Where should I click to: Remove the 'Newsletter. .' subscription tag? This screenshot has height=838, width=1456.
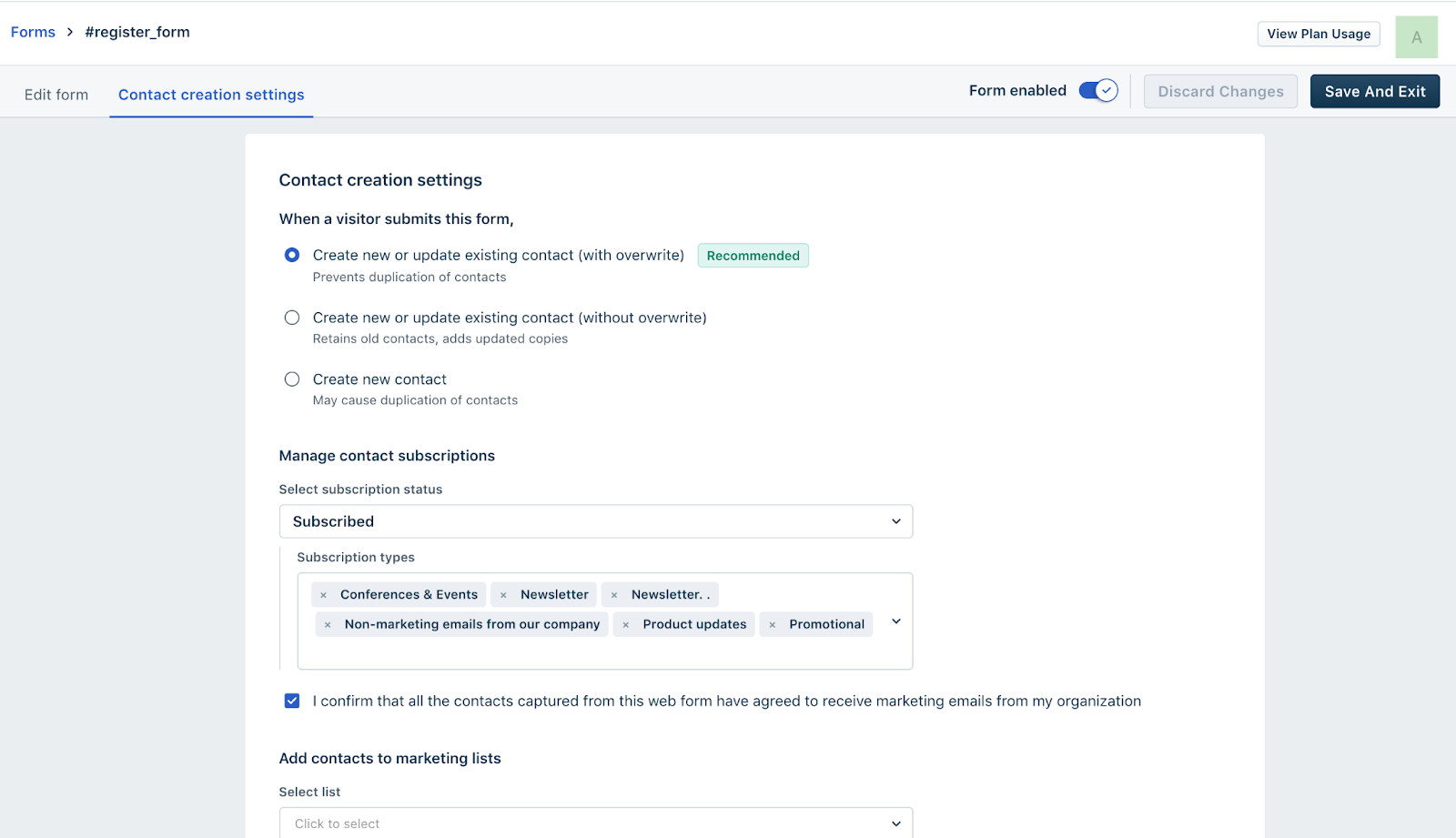click(x=614, y=595)
